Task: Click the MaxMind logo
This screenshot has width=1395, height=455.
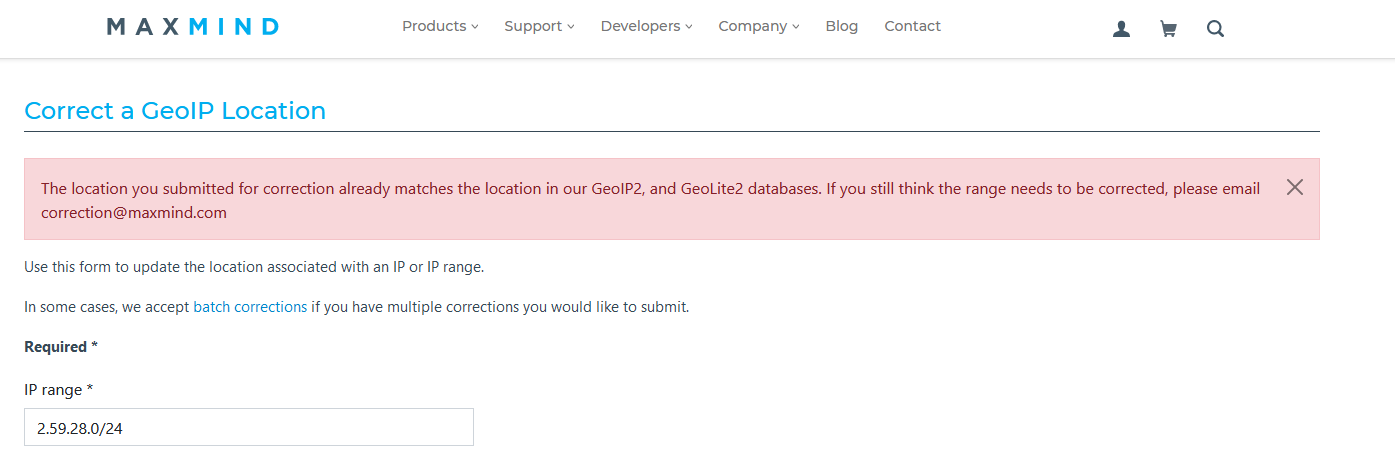Action: [x=192, y=27]
